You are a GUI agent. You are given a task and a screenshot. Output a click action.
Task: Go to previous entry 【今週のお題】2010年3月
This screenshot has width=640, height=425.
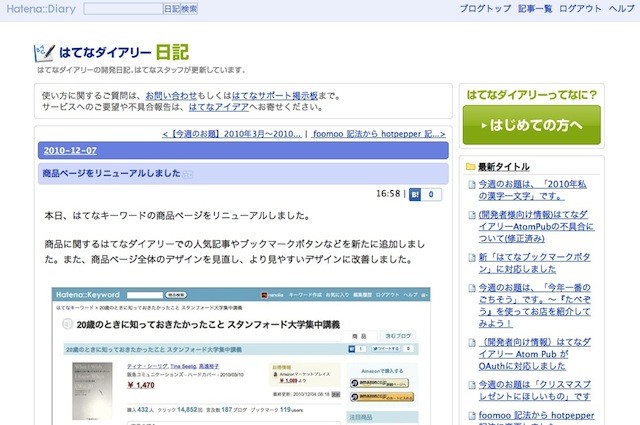click(232, 134)
